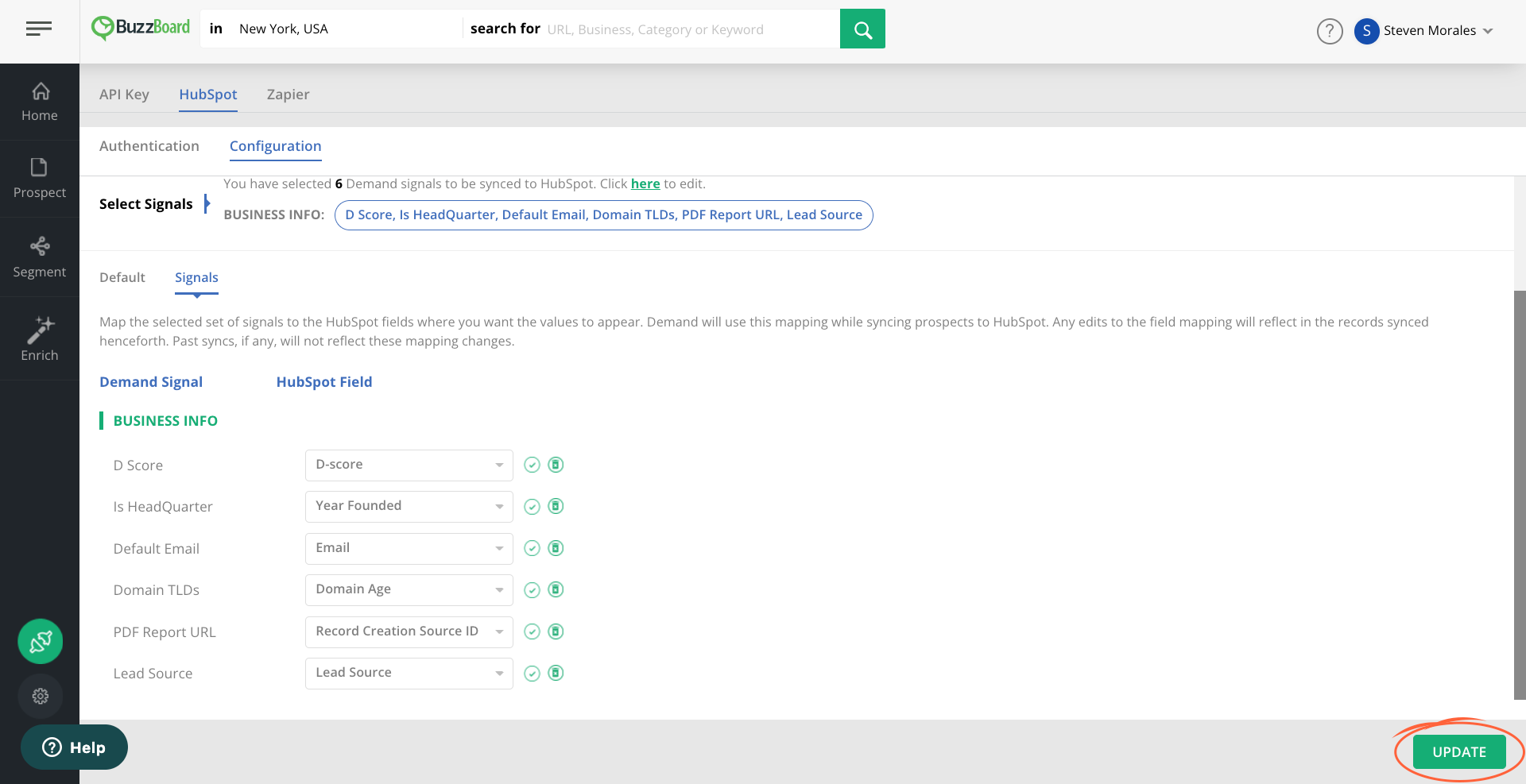The height and width of the screenshot is (784, 1526).
Task: Click the Demand Signal column header
Action: coord(151,382)
